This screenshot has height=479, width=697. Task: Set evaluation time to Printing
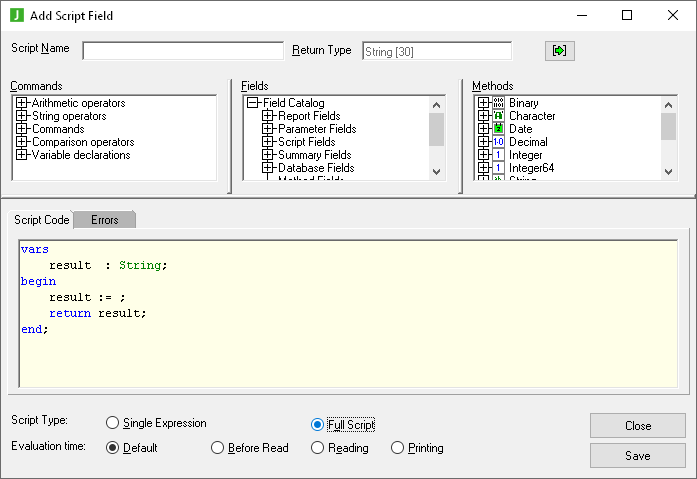pyautogui.click(x=398, y=448)
